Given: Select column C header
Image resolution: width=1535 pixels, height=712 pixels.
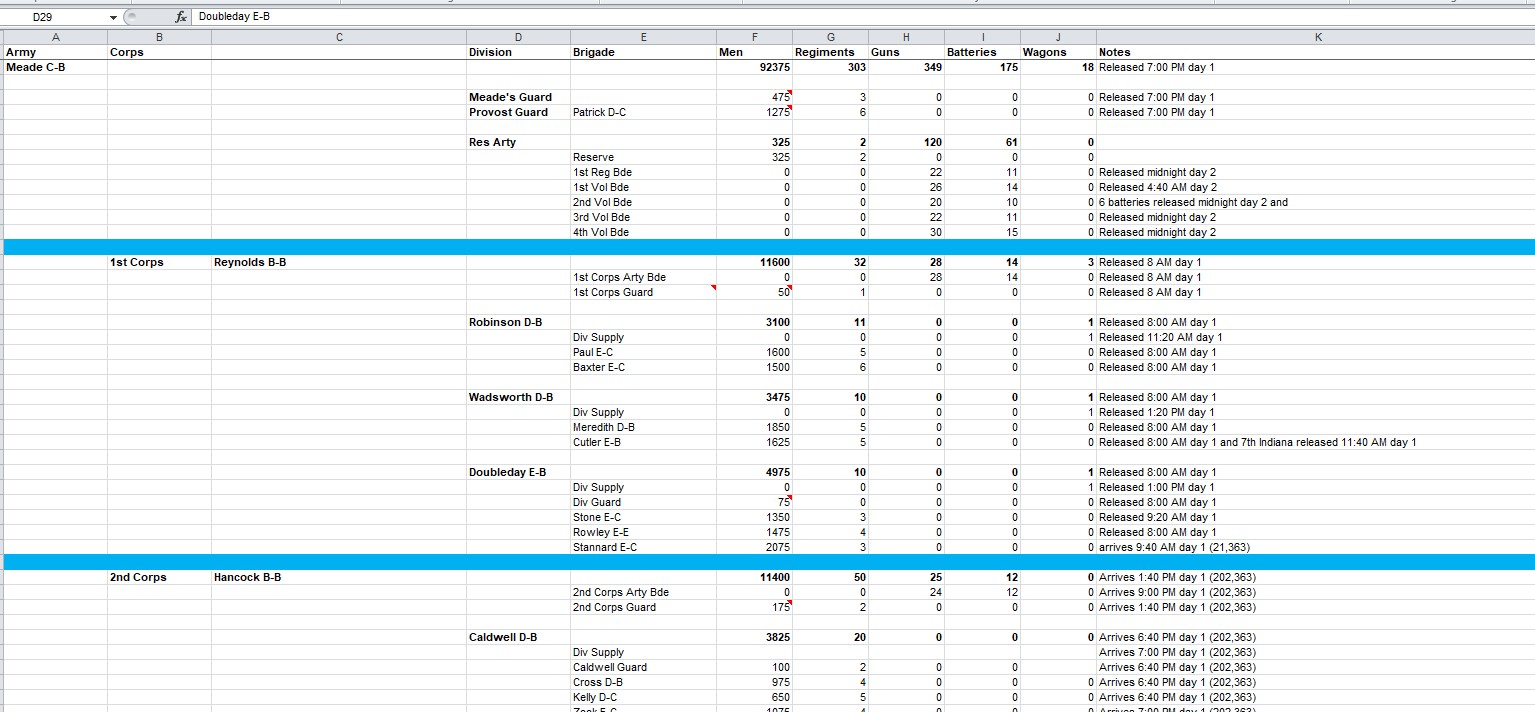Looking at the screenshot, I should pyautogui.click(x=338, y=37).
